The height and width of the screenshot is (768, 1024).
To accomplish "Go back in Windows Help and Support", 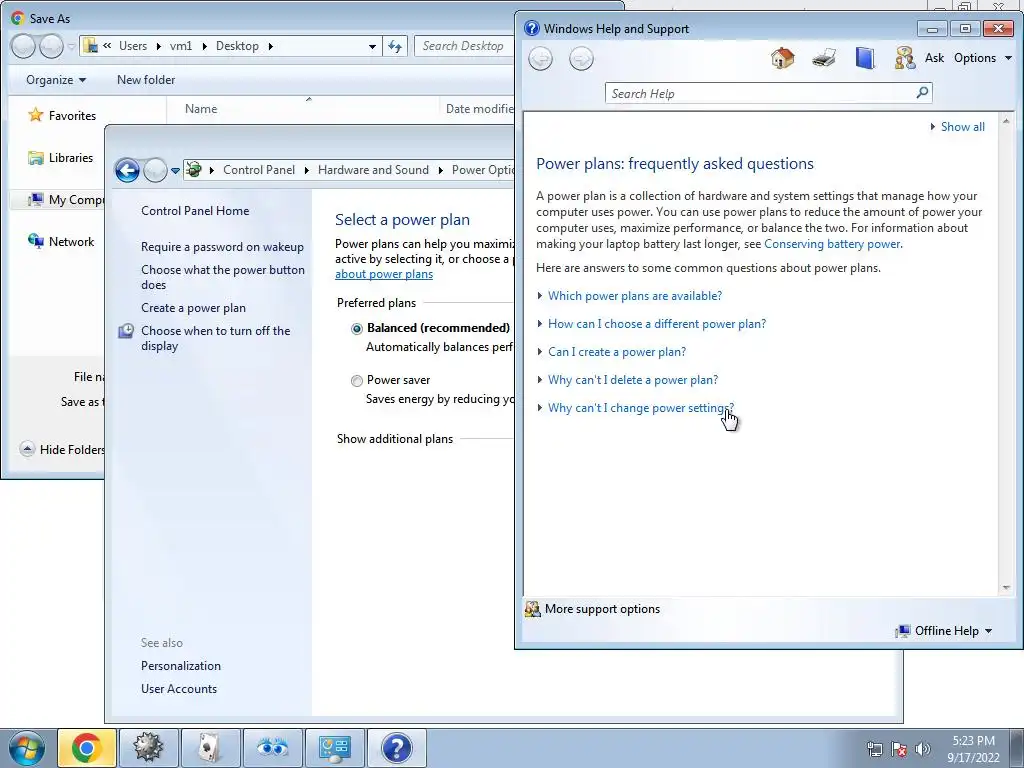I will click(540, 59).
